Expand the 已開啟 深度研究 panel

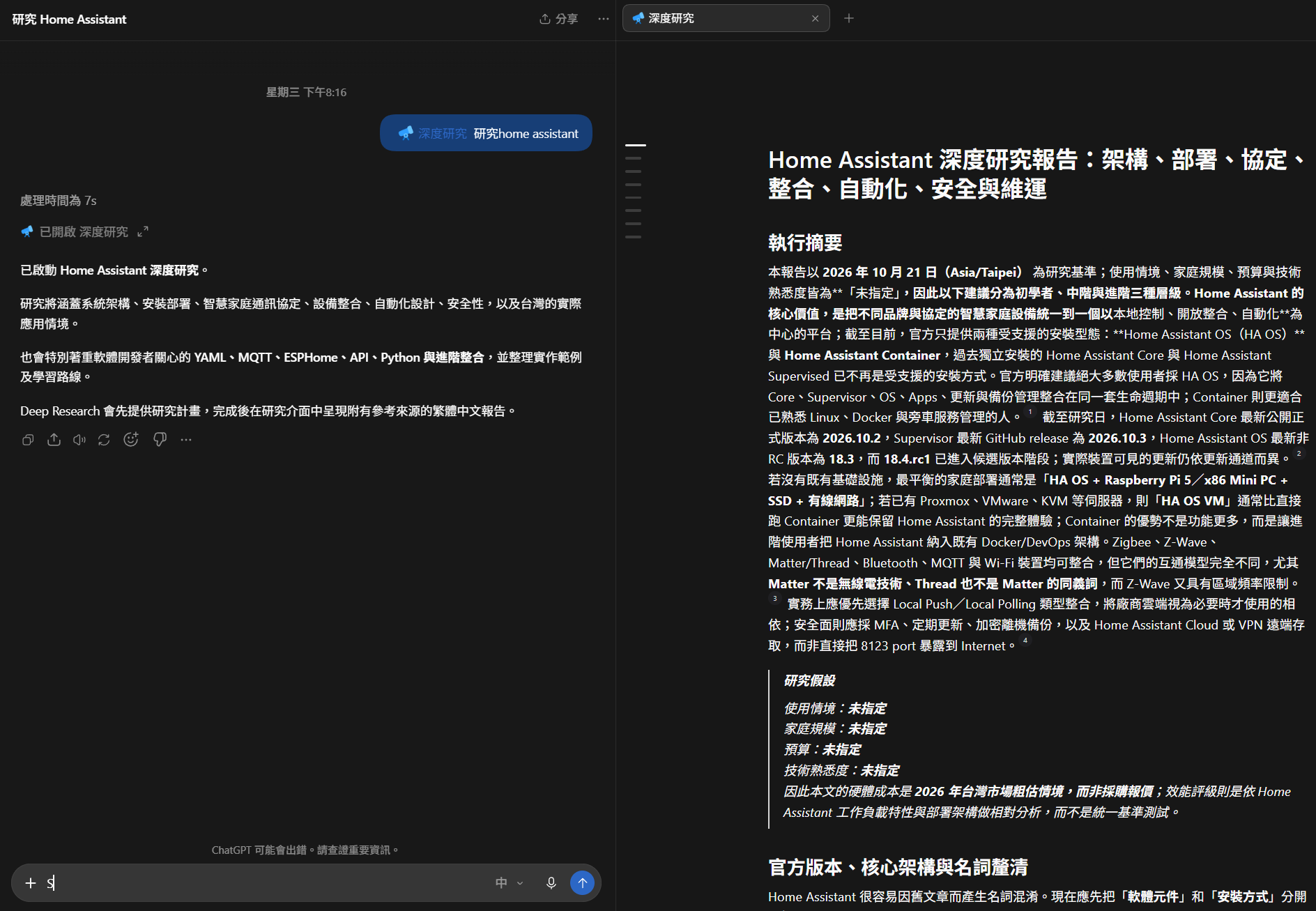coord(143,231)
